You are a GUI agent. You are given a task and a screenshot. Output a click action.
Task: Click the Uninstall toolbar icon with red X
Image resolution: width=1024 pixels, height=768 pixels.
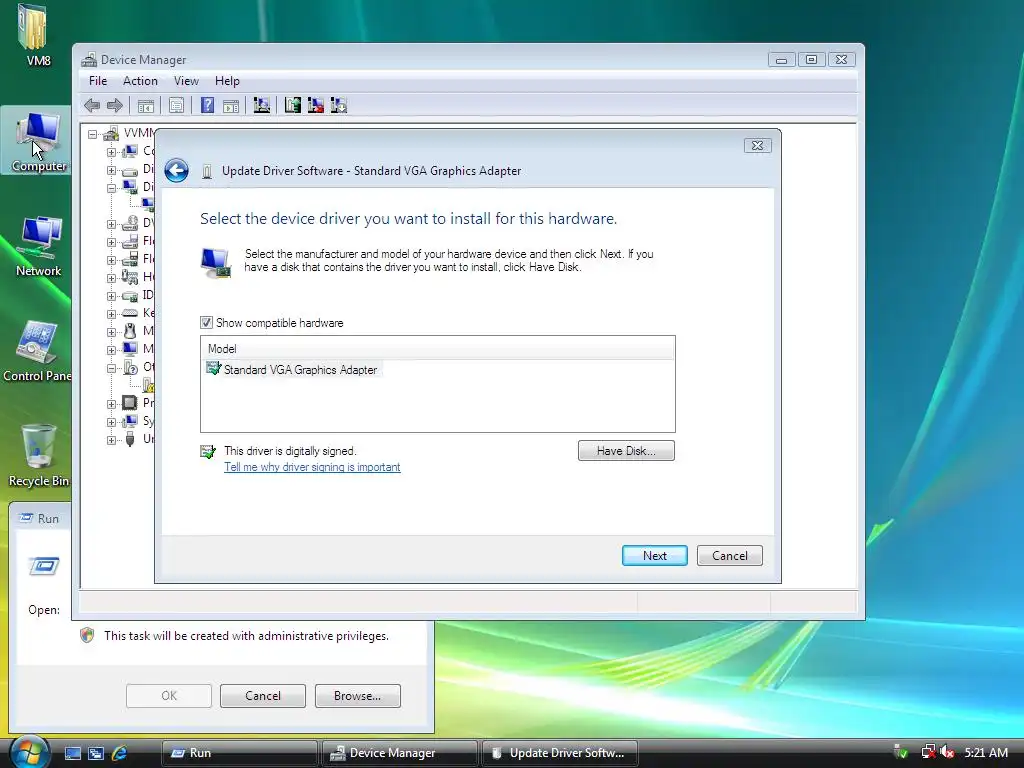pyautogui.click(x=315, y=105)
